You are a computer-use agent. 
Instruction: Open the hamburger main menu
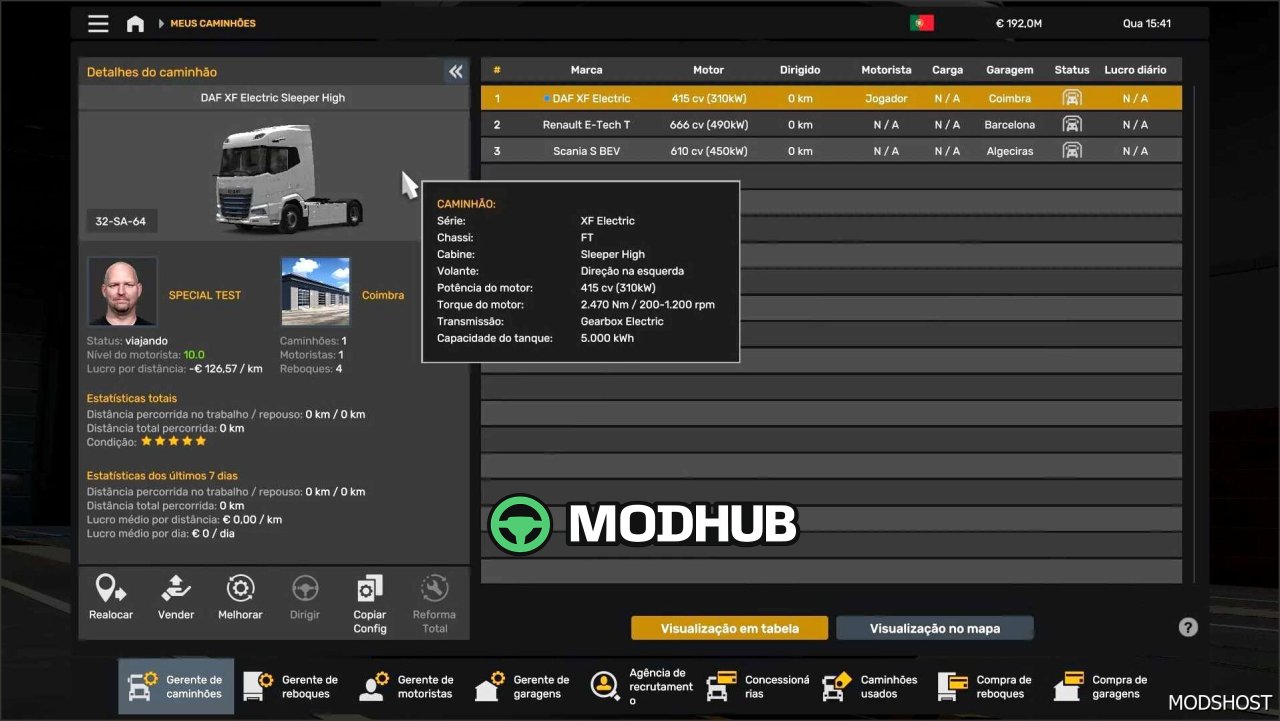point(98,23)
